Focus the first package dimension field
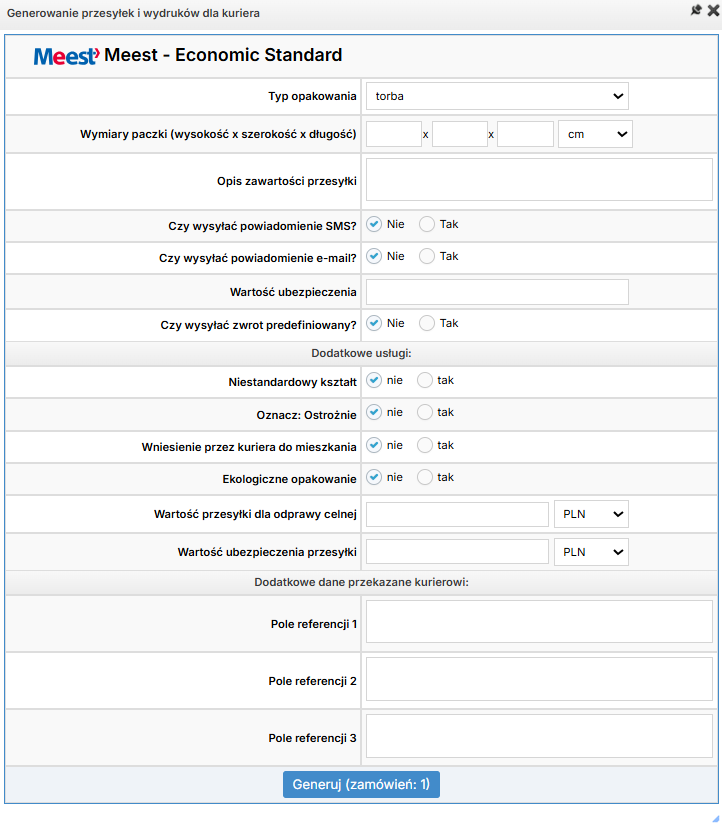The height and width of the screenshot is (826, 722). (x=394, y=134)
